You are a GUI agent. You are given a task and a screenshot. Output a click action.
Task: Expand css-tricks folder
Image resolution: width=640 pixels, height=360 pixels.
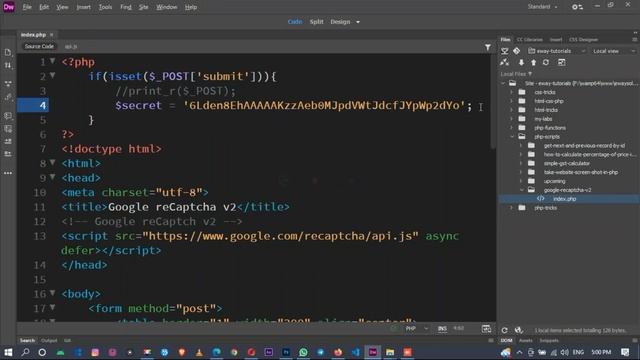511,92
